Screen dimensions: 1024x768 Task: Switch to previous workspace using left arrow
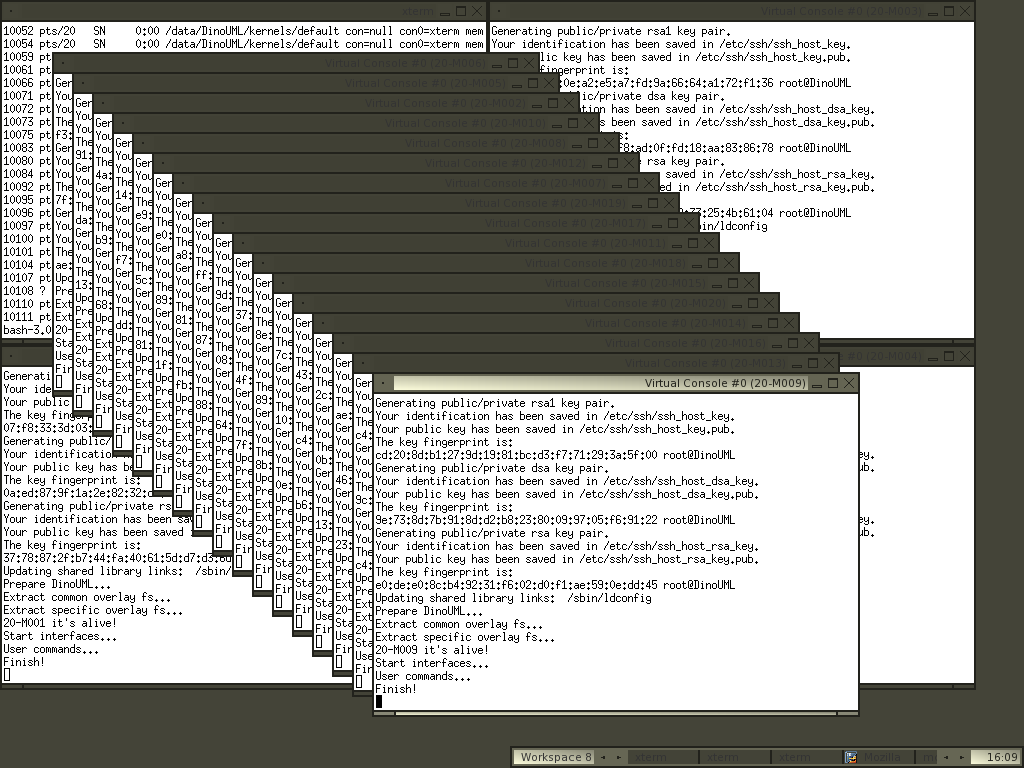point(603,757)
